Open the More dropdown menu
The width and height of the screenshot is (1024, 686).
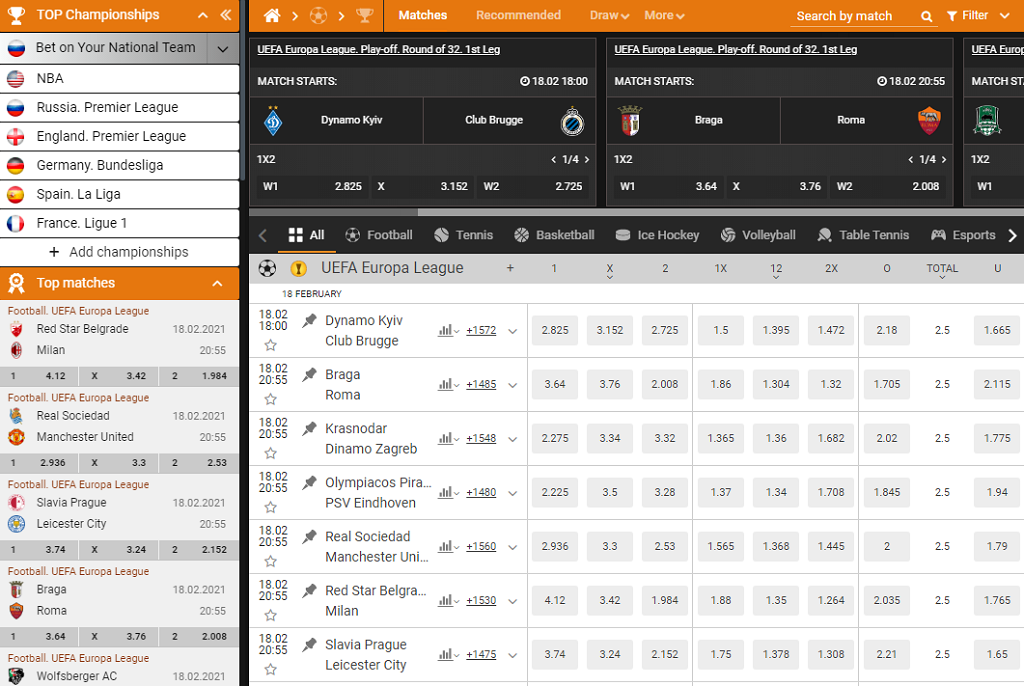(x=664, y=15)
